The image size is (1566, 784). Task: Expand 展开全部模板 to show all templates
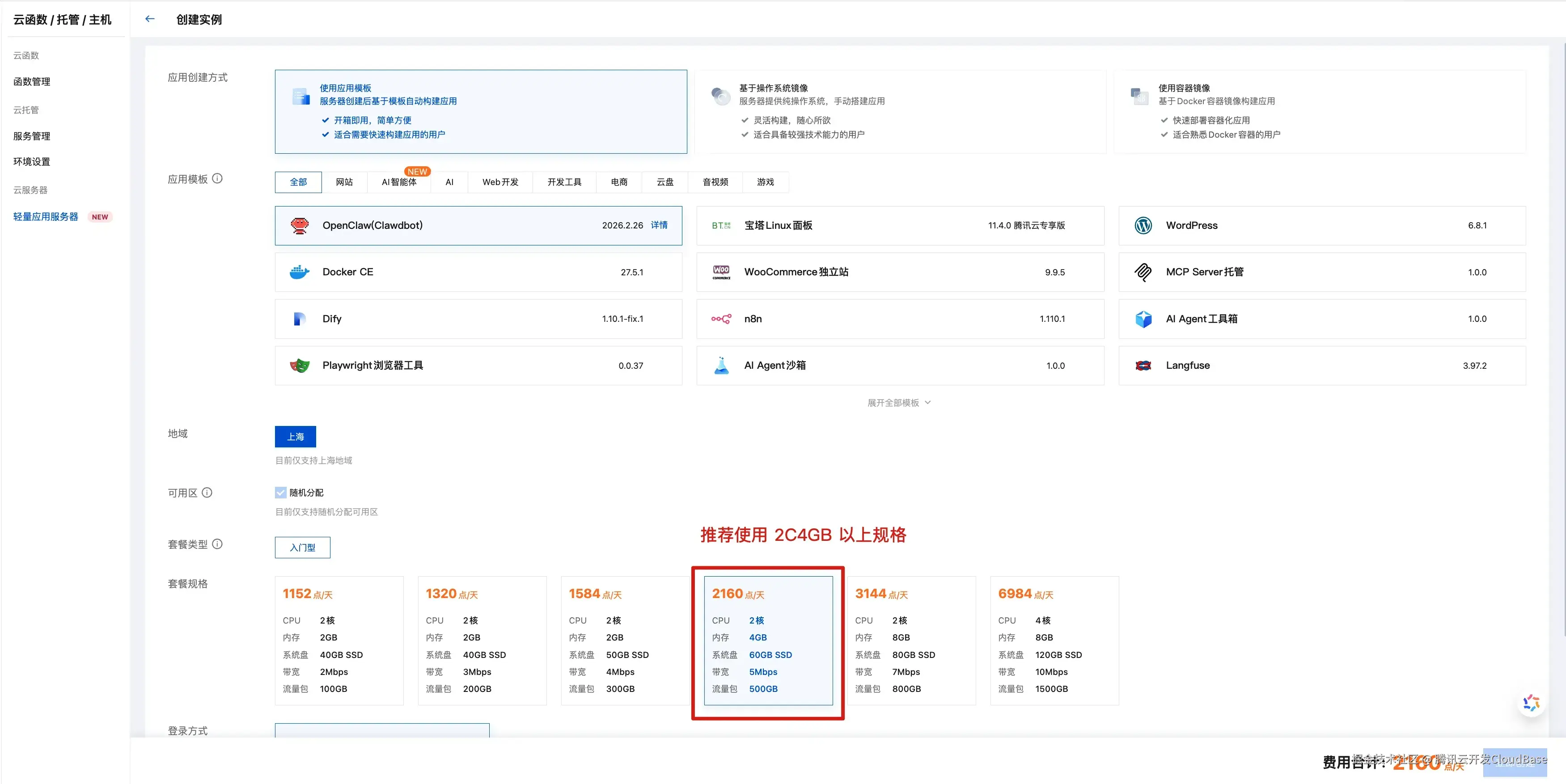coord(898,402)
